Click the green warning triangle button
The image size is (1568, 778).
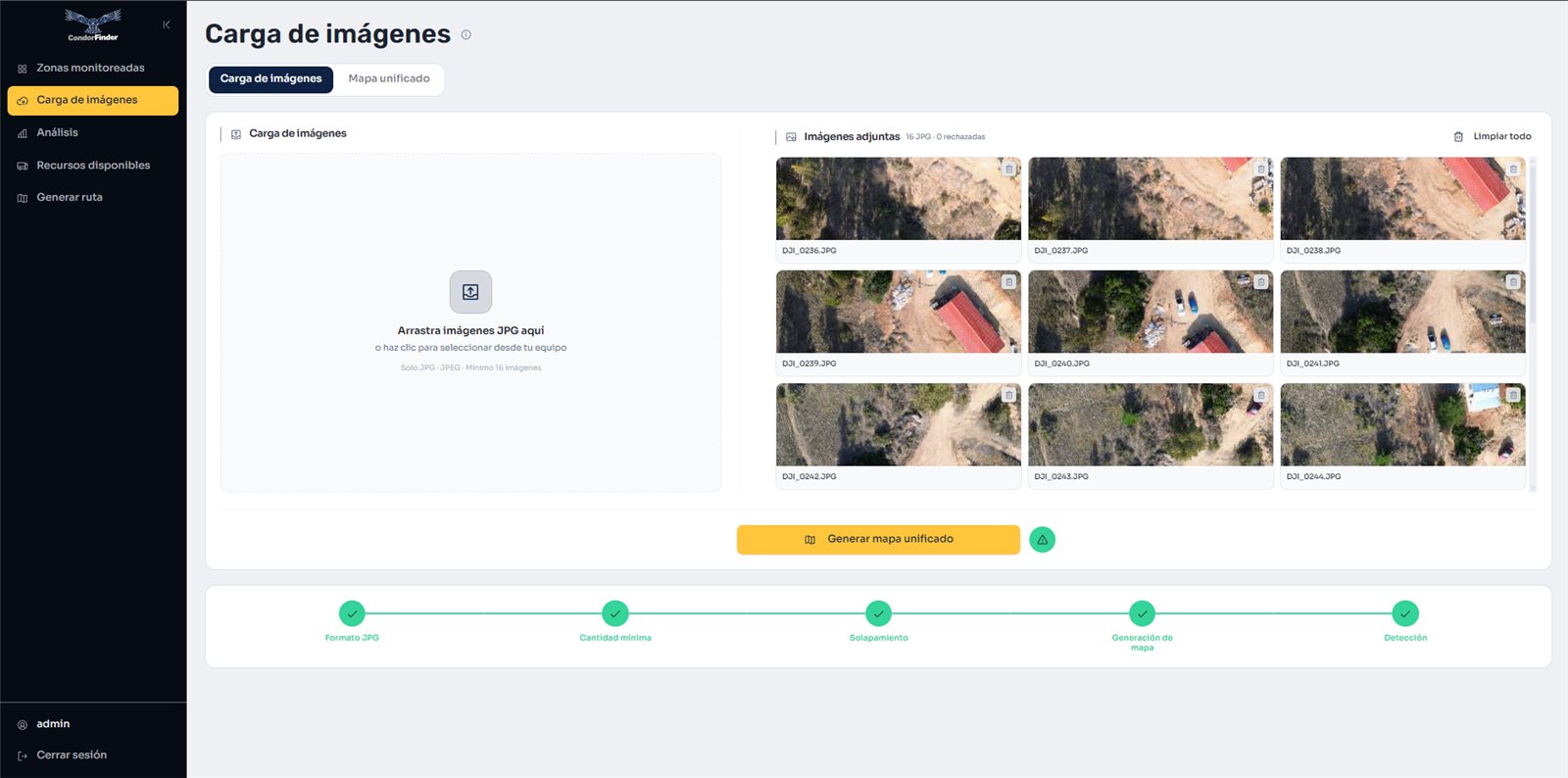[x=1043, y=540]
